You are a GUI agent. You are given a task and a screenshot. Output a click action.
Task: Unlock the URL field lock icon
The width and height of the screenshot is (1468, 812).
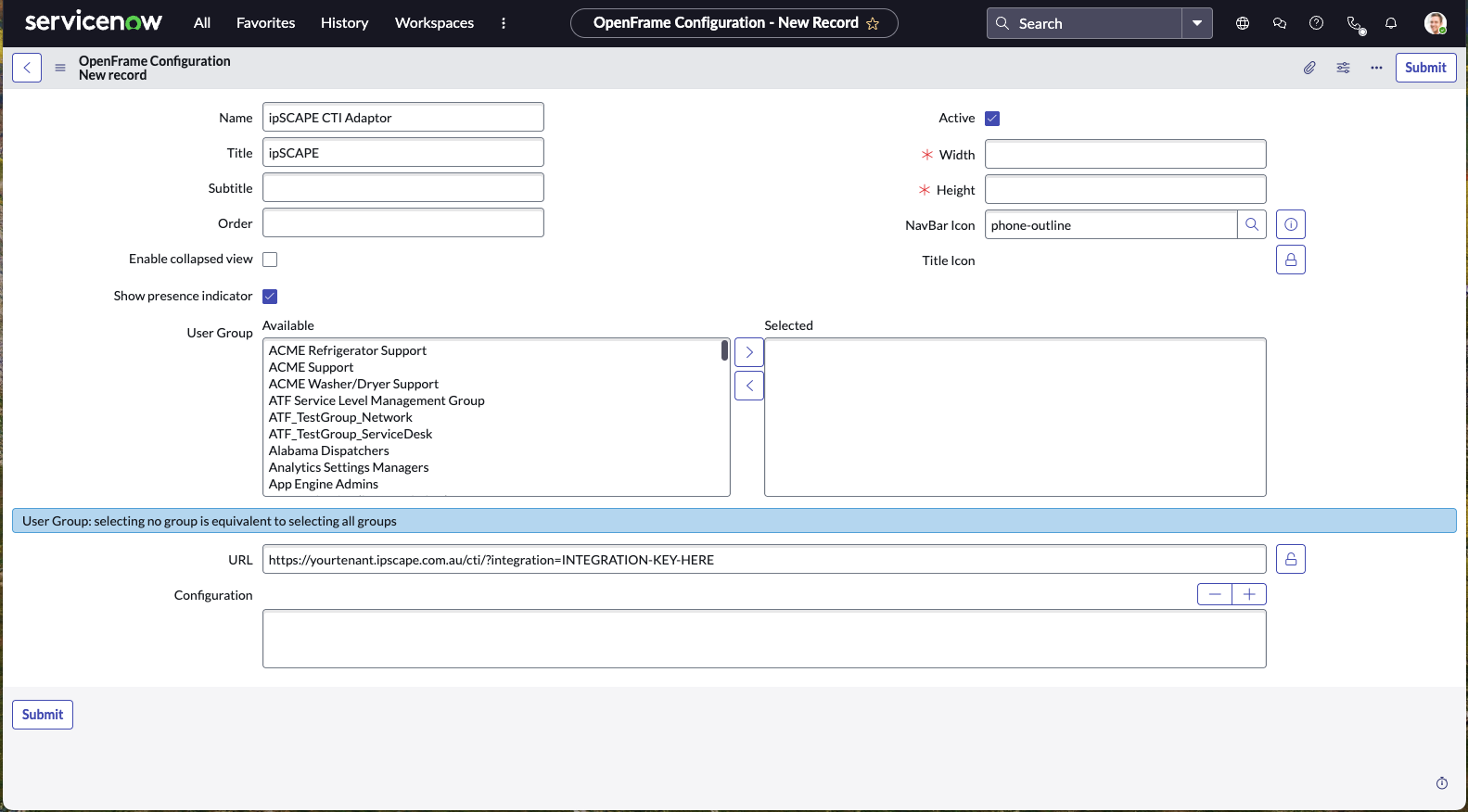click(x=1291, y=560)
